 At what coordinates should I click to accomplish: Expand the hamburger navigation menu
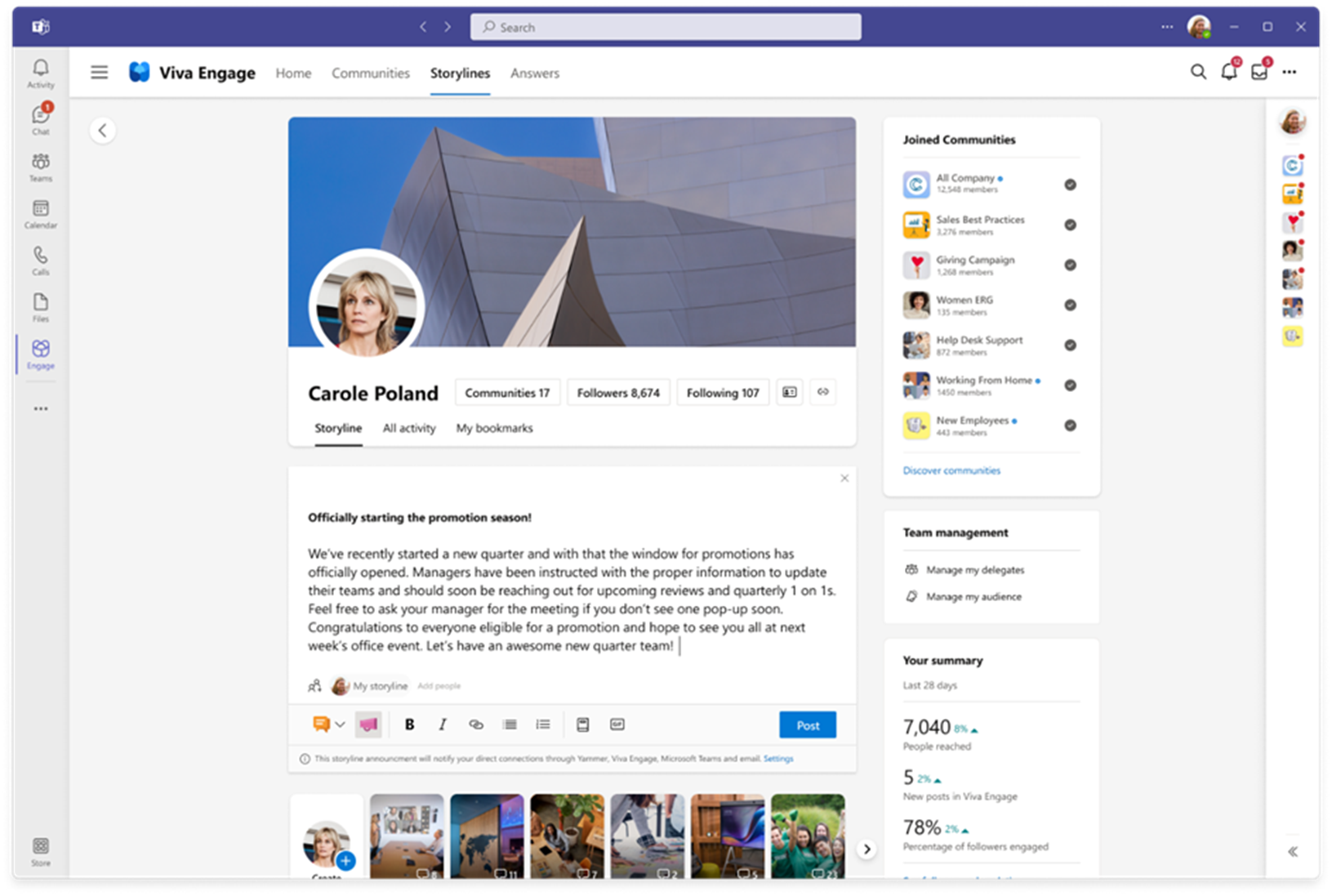click(100, 73)
